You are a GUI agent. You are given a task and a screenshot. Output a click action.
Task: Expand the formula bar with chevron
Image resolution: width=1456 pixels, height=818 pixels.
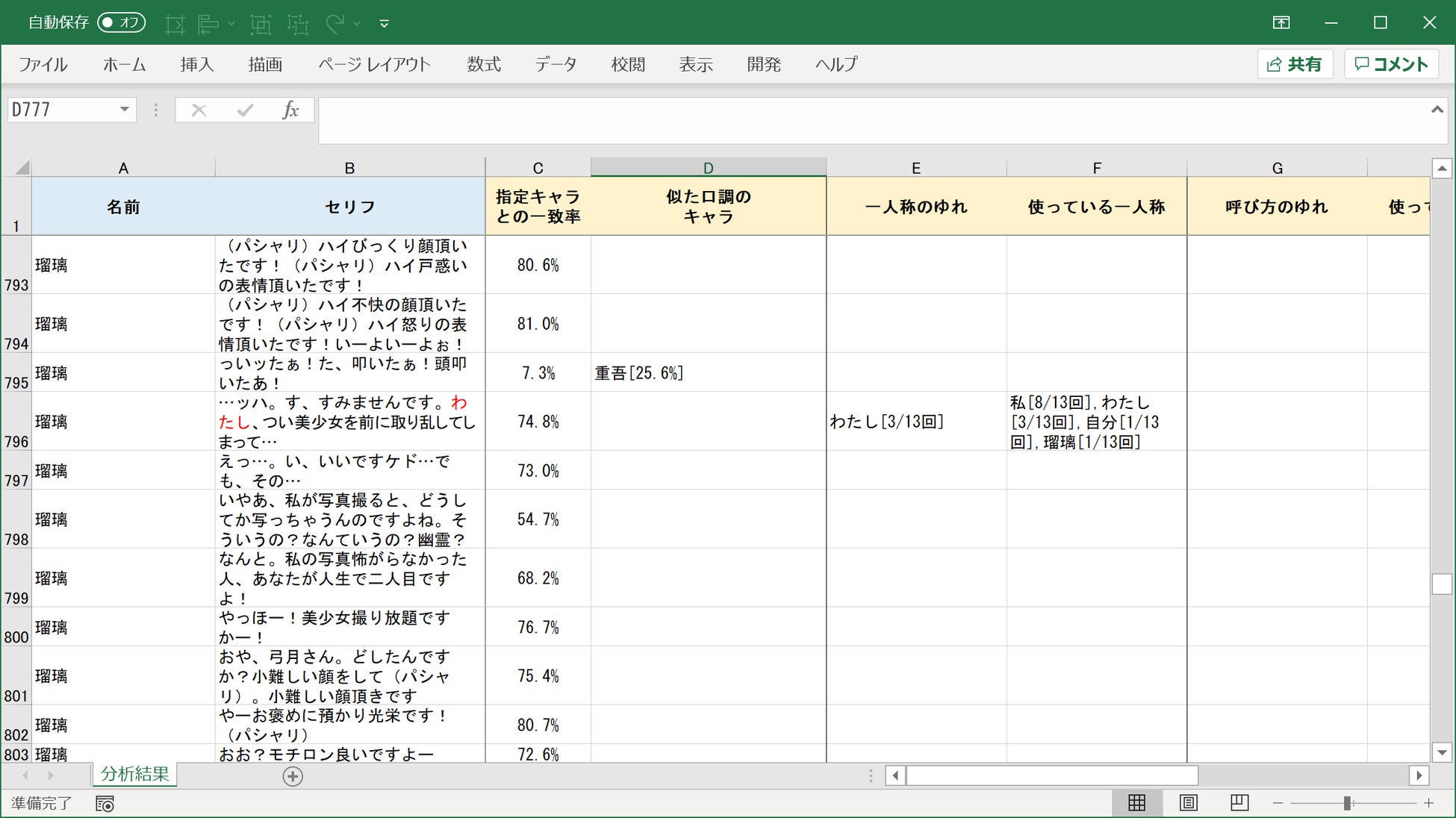[x=1437, y=110]
